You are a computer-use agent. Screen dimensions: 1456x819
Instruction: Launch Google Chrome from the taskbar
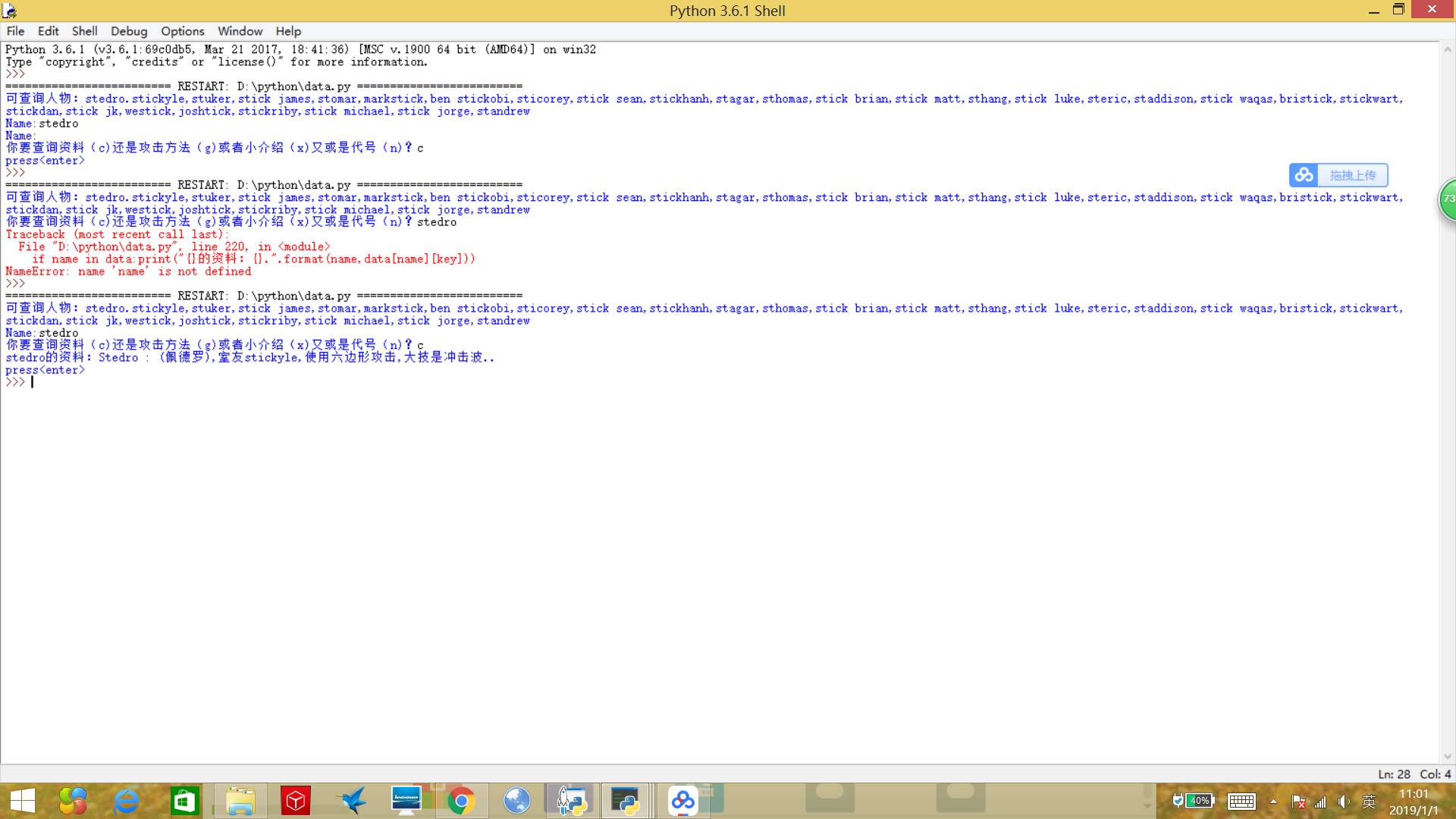click(x=461, y=801)
